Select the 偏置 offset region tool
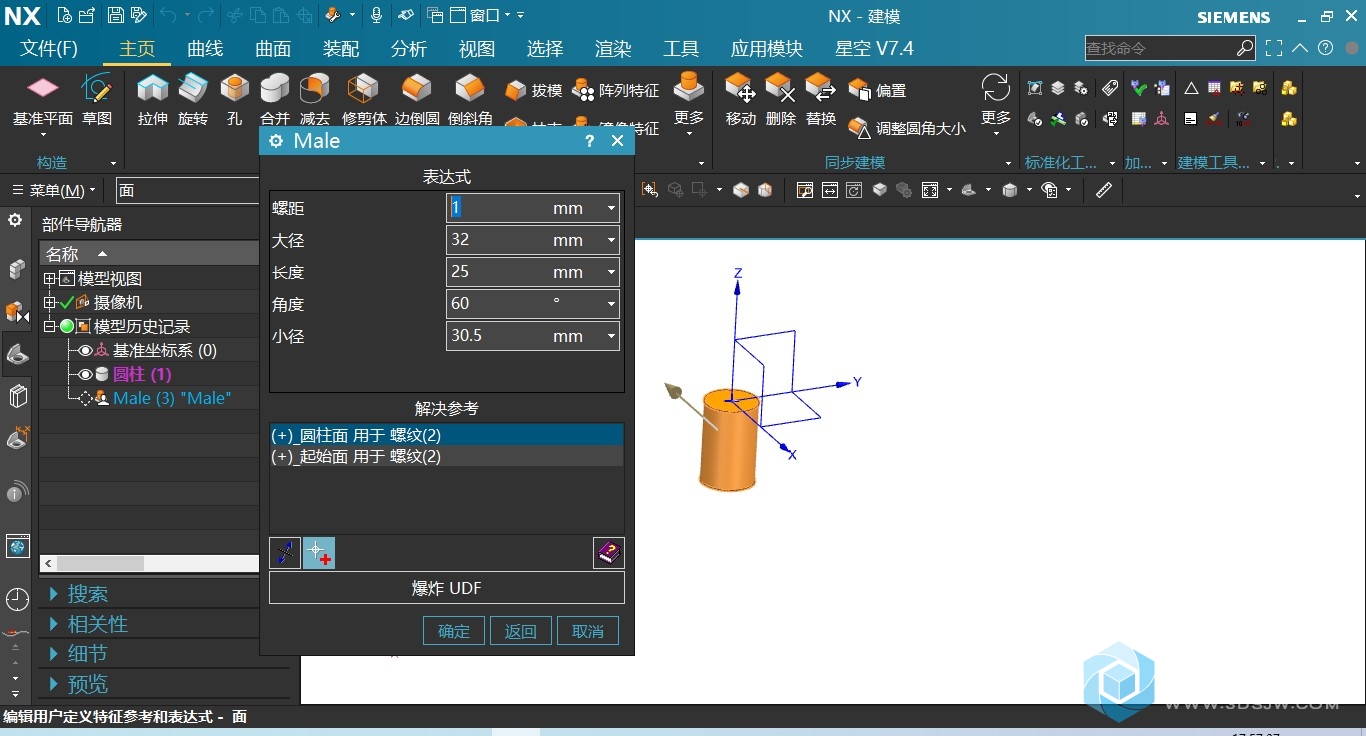The height and width of the screenshot is (736, 1366). pyautogui.click(x=877, y=90)
